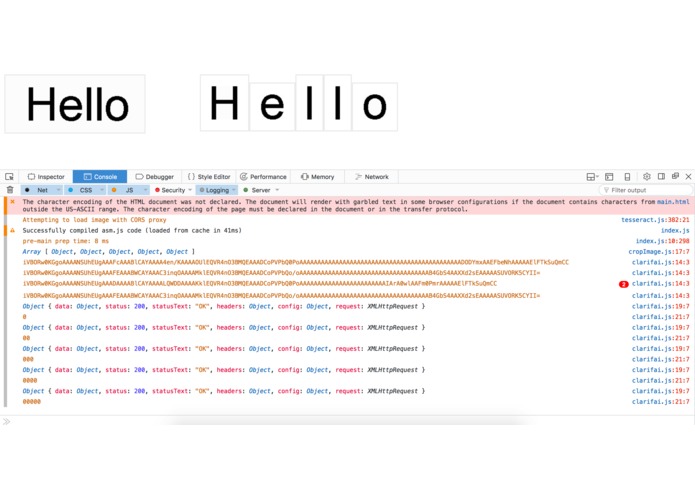695x494 pixels.
Task: Click the cropped letter H image
Action: point(224,103)
